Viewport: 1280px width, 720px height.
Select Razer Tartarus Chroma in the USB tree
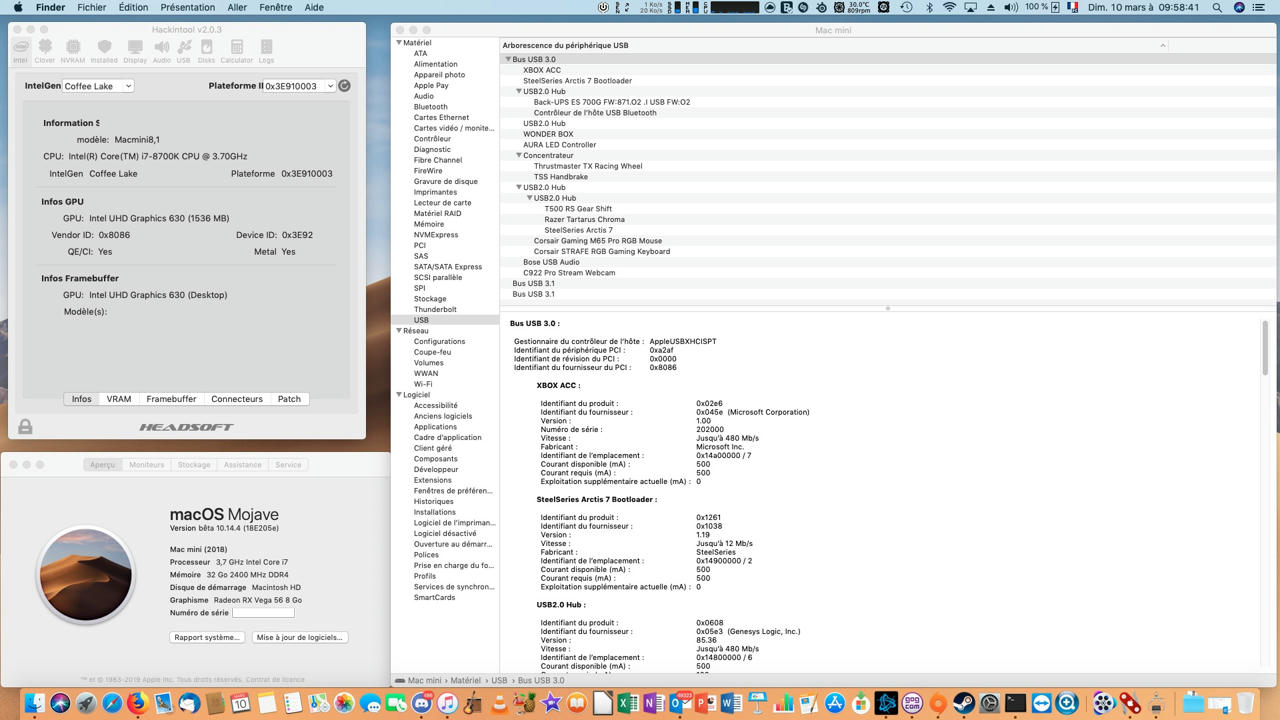point(584,219)
